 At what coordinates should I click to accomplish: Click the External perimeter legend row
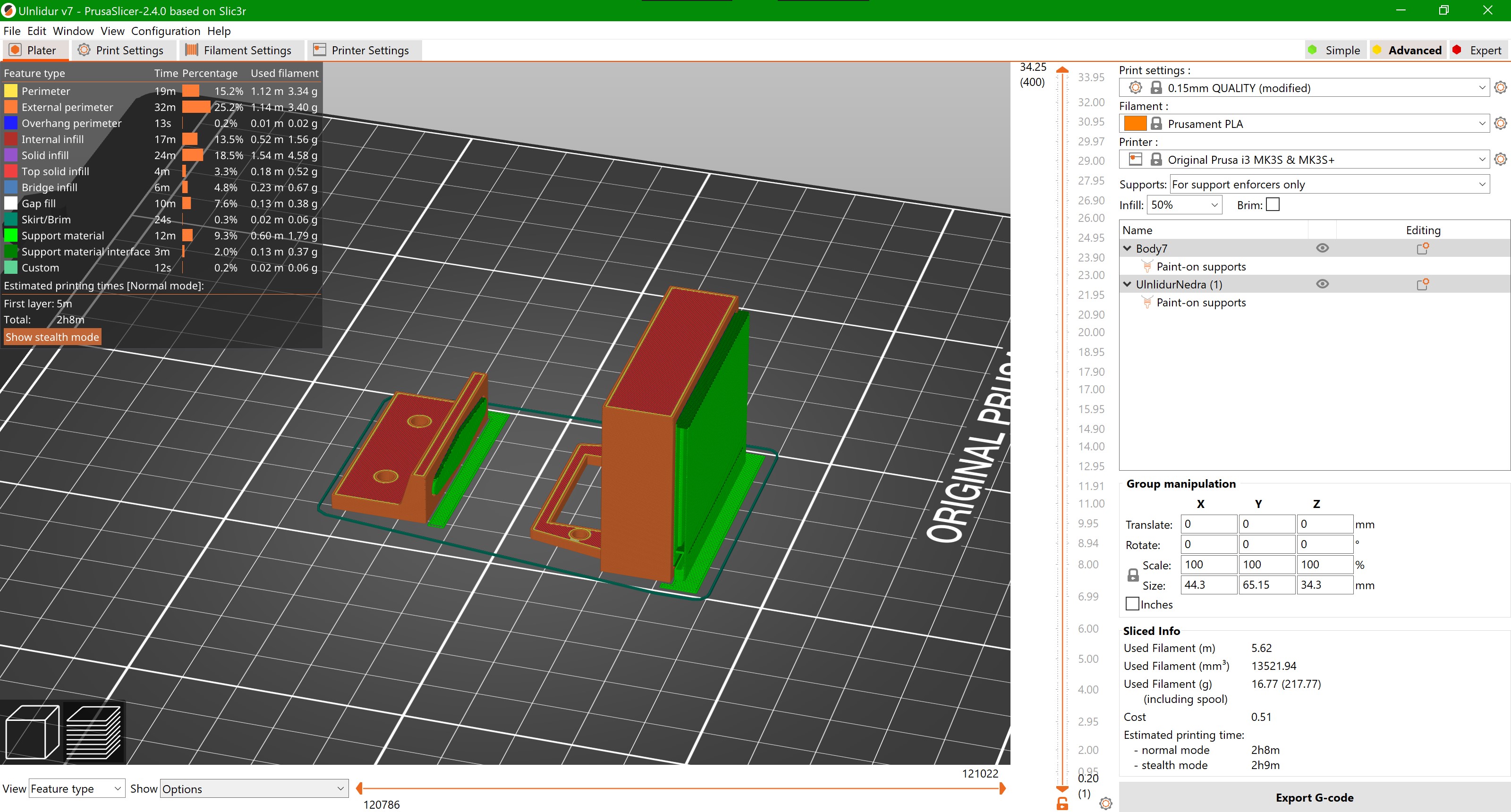click(x=161, y=107)
